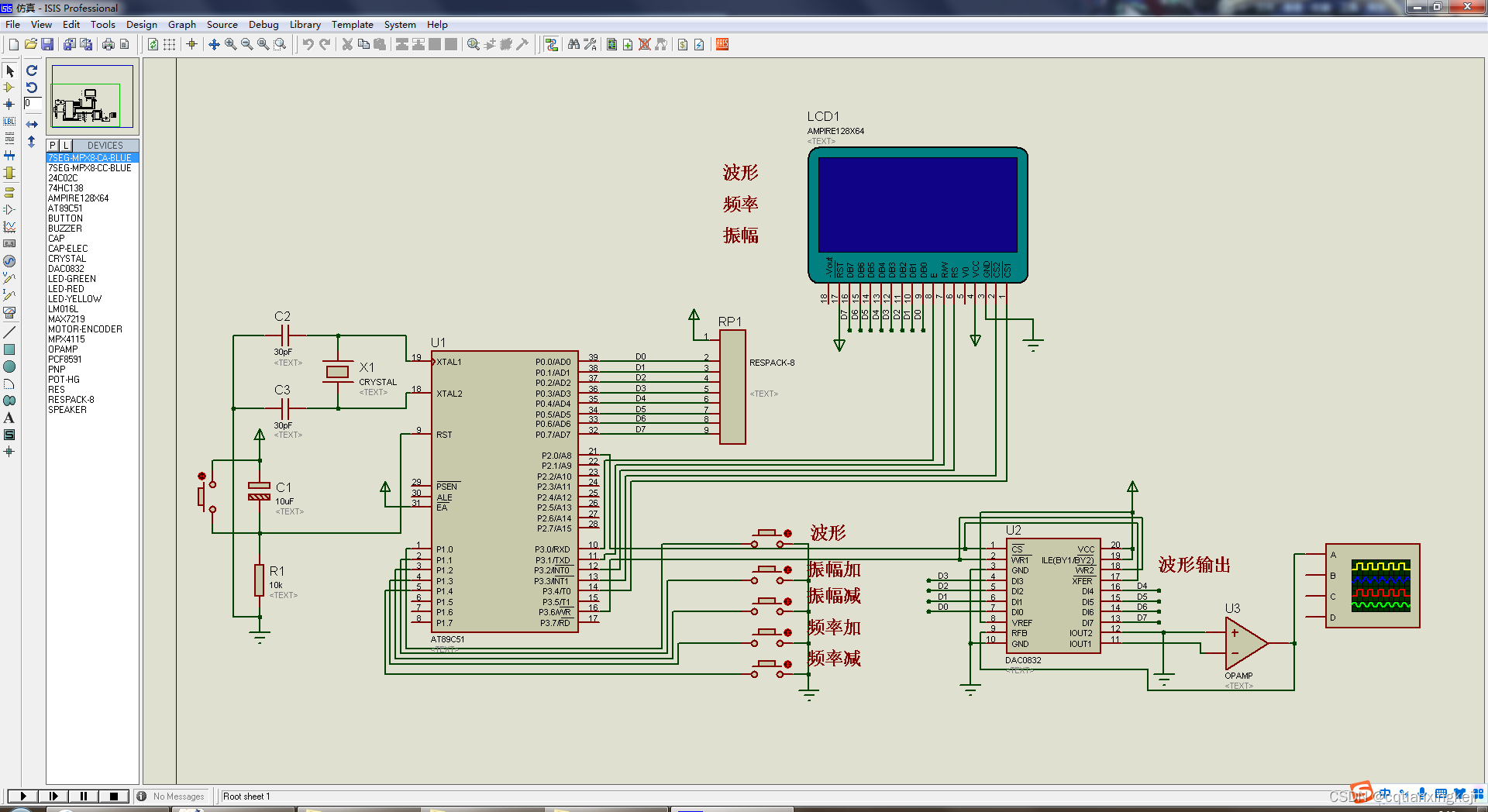Click the P pick devices button
The height and width of the screenshot is (812, 1488).
[x=53, y=146]
